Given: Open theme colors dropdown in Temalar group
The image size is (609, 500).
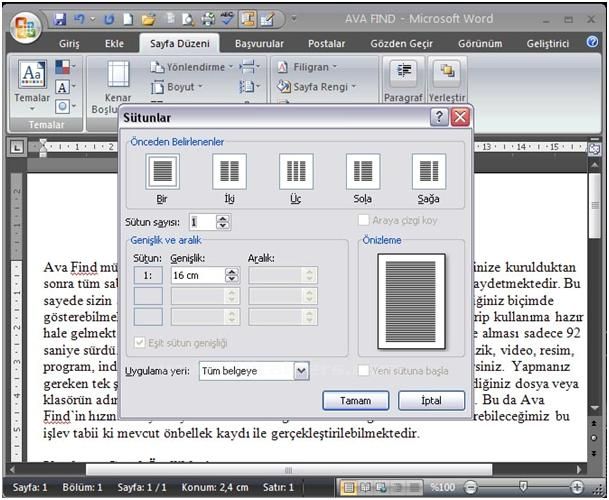Looking at the screenshot, I should click(x=65, y=67).
